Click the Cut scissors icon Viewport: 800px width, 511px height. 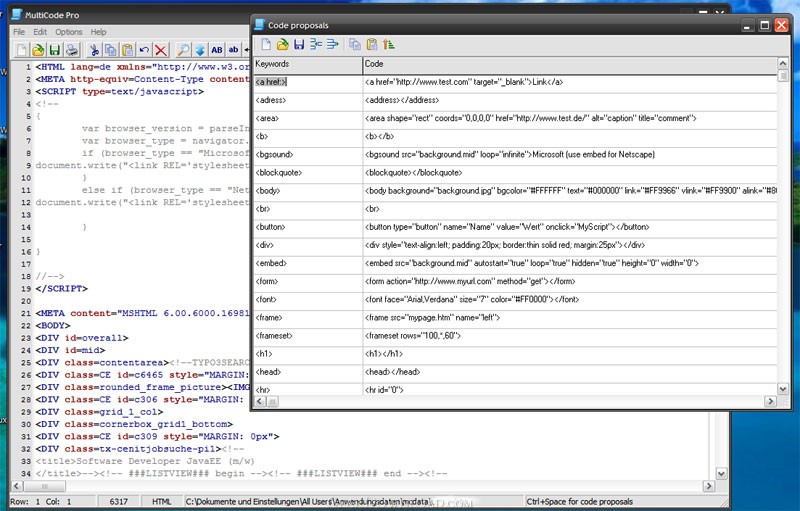click(x=94, y=50)
